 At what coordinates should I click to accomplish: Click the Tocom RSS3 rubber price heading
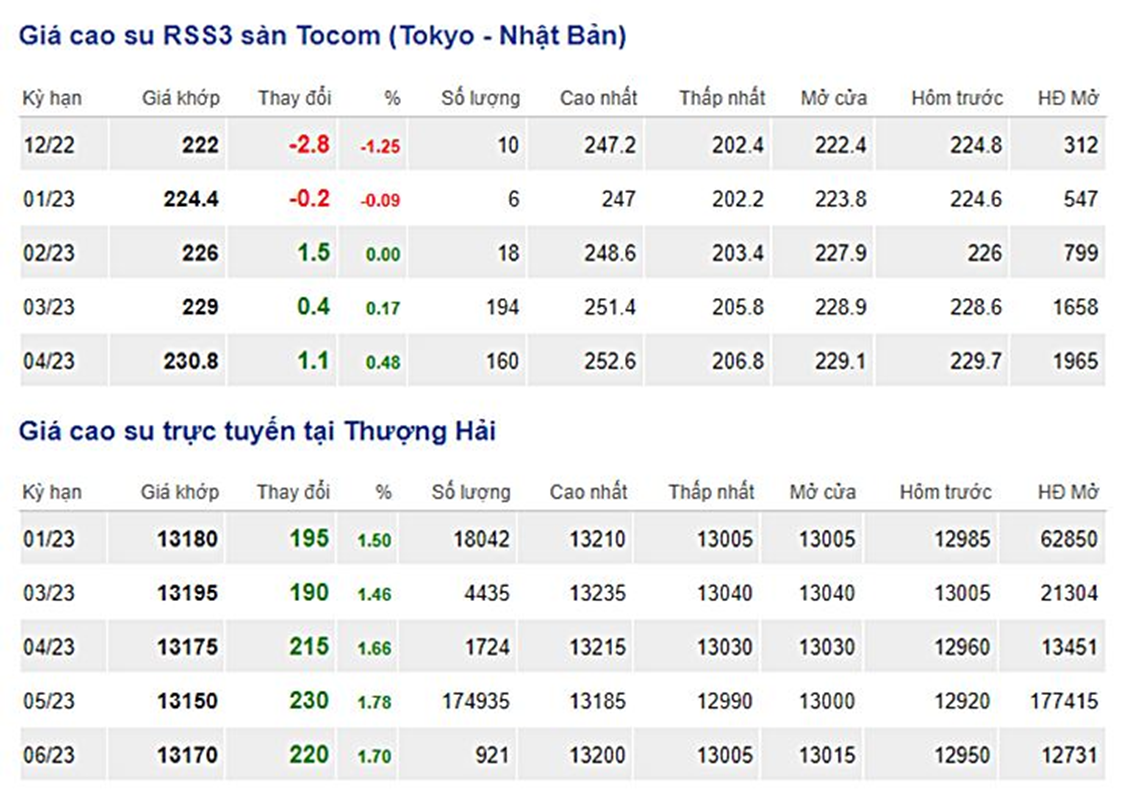(x=322, y=36)
